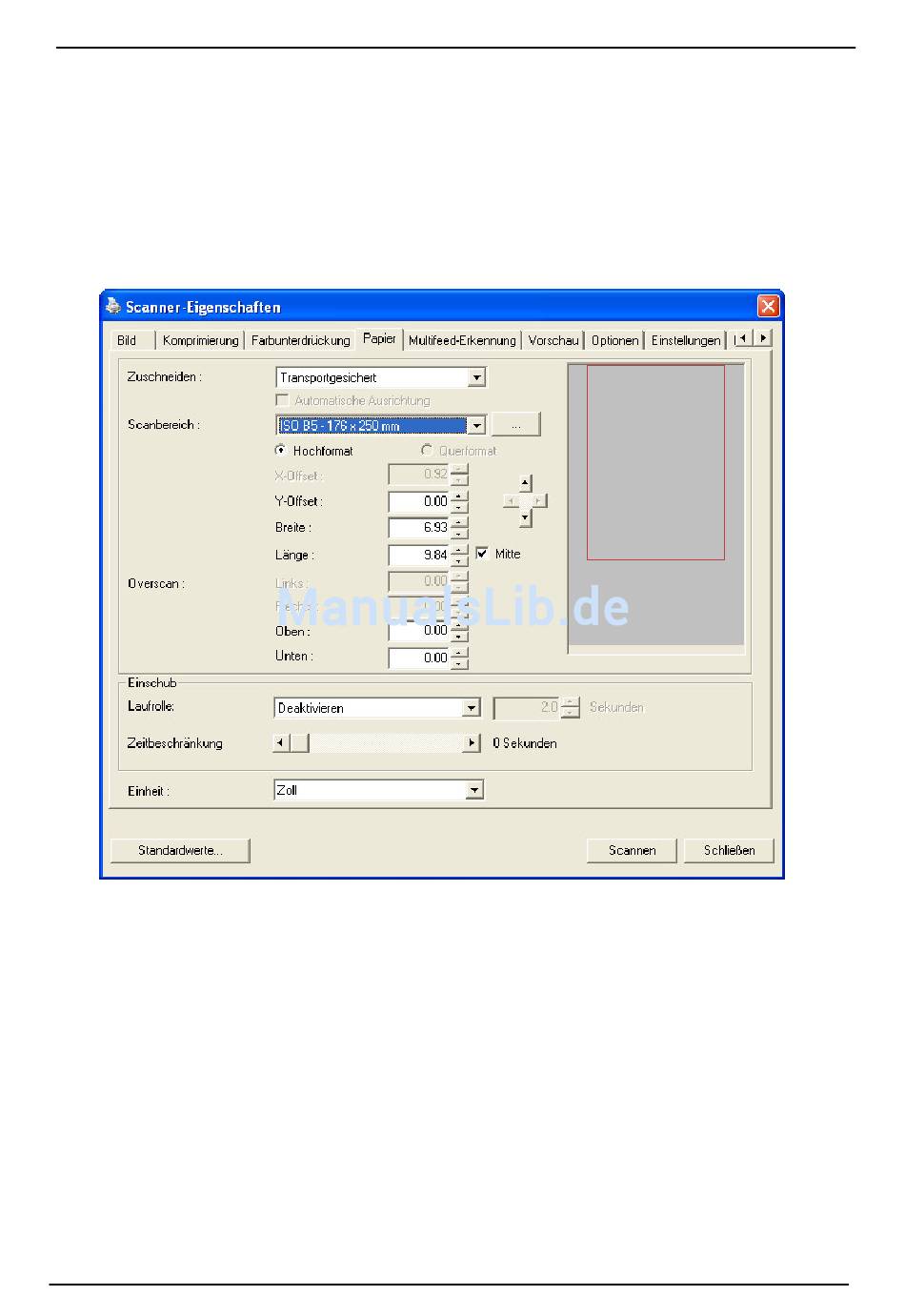Move scan area down with arrow pad

pyautogui.click(x=525, y=518)
